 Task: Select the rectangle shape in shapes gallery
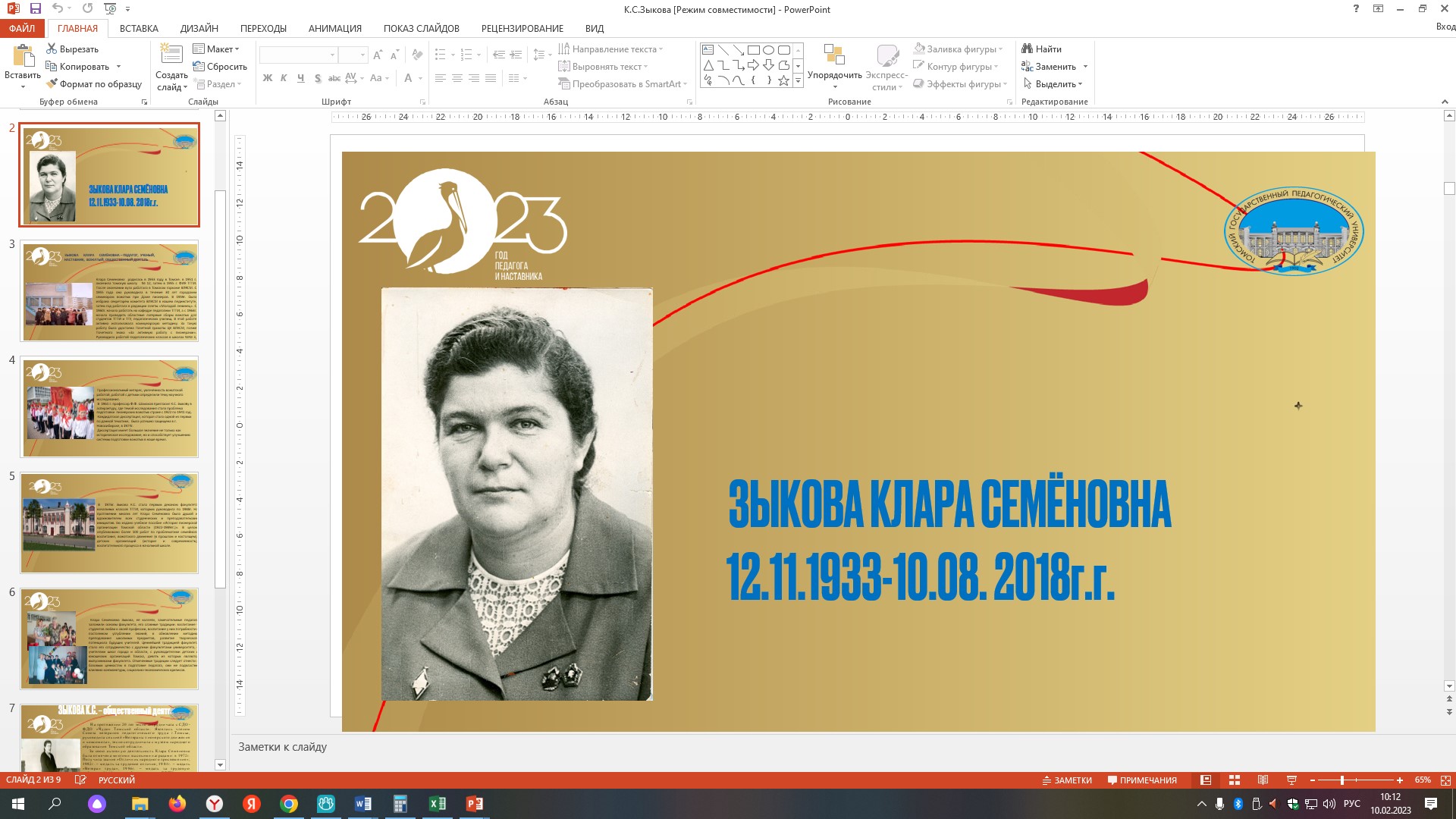point(753,50)
